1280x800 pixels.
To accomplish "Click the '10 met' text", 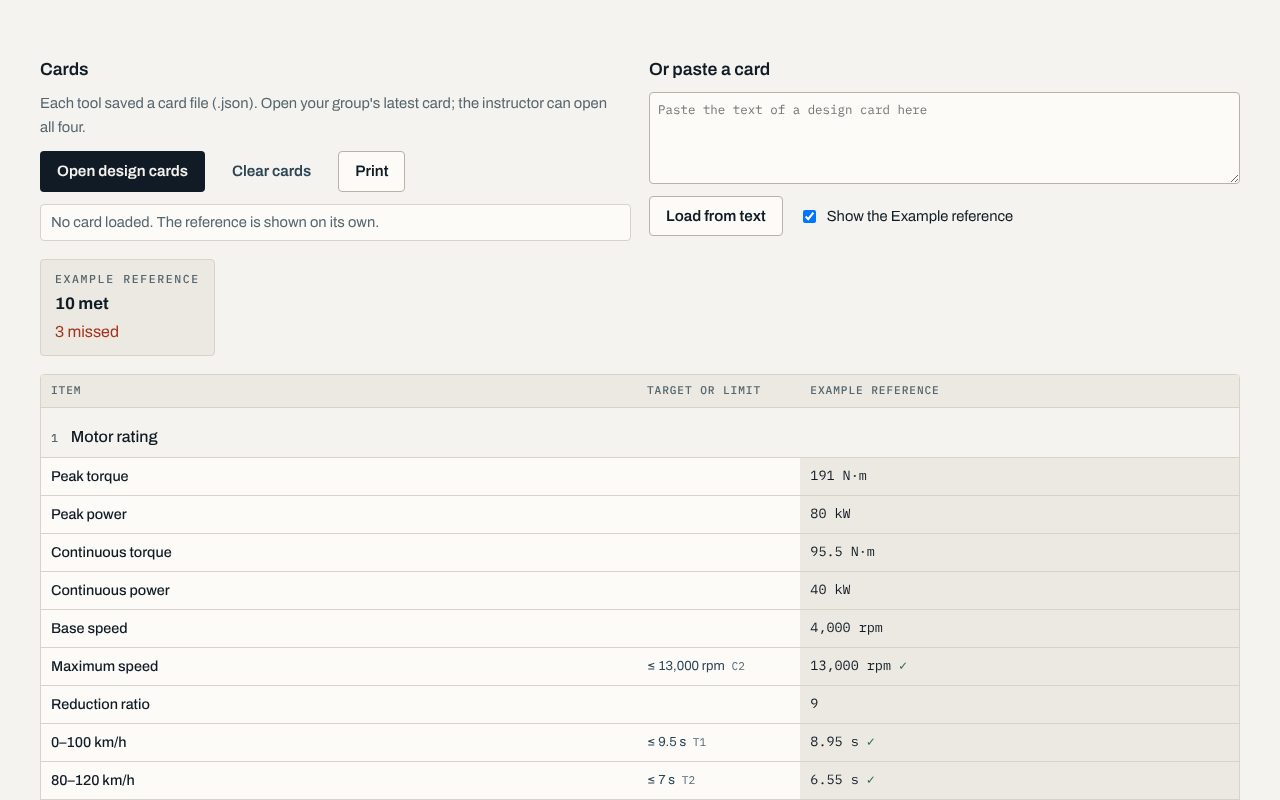I will tap(82, 303).
